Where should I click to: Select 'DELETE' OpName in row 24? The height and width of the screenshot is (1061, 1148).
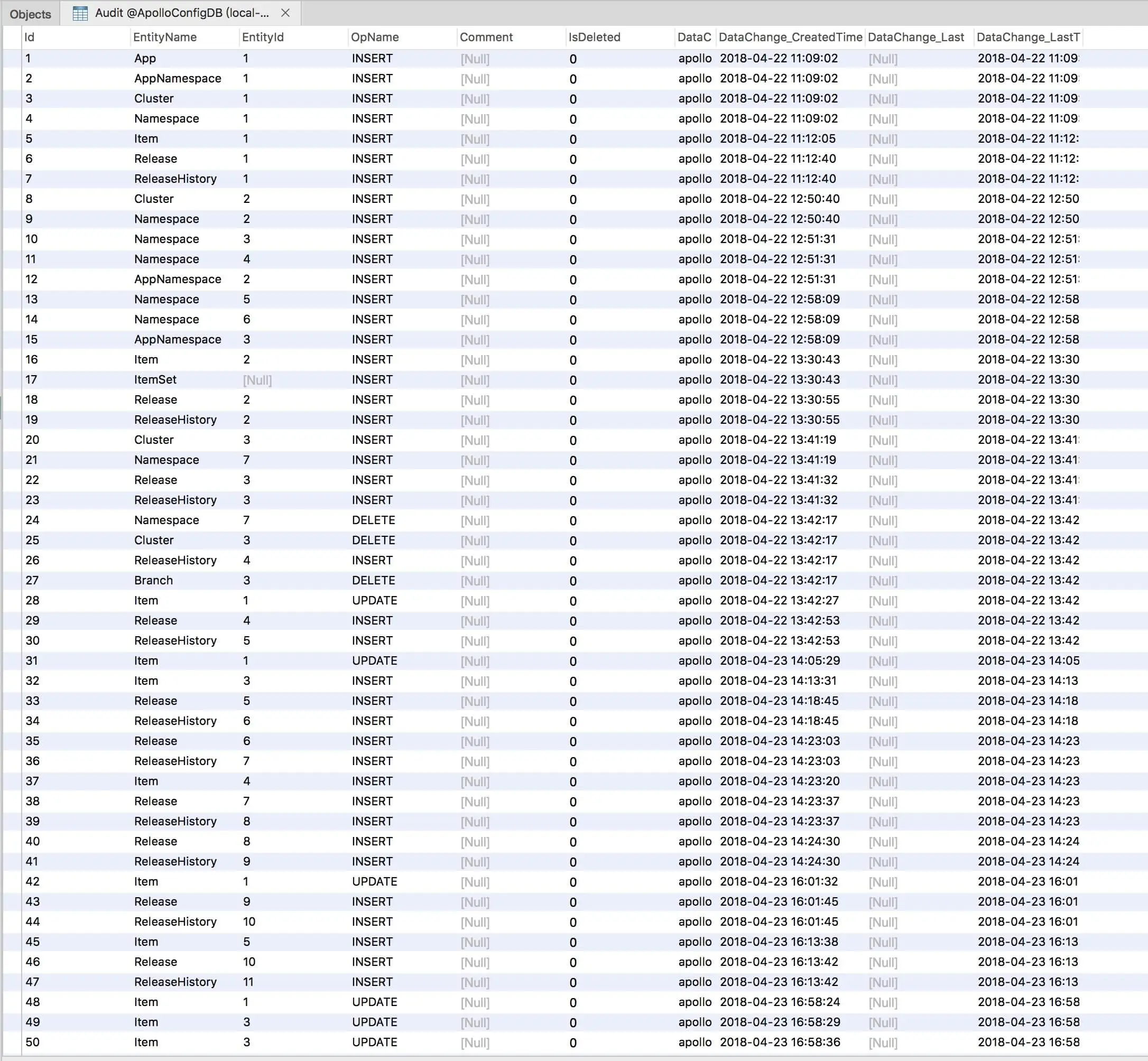(x=373, y=520)
